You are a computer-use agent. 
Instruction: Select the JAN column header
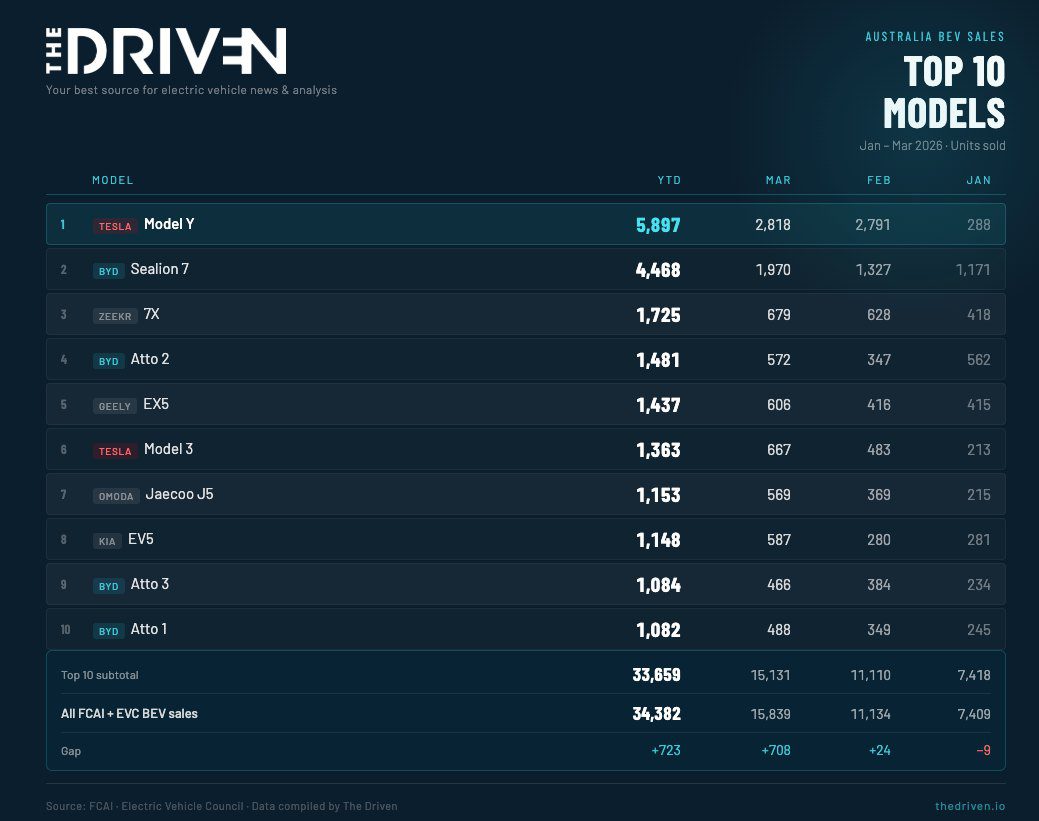978,180
